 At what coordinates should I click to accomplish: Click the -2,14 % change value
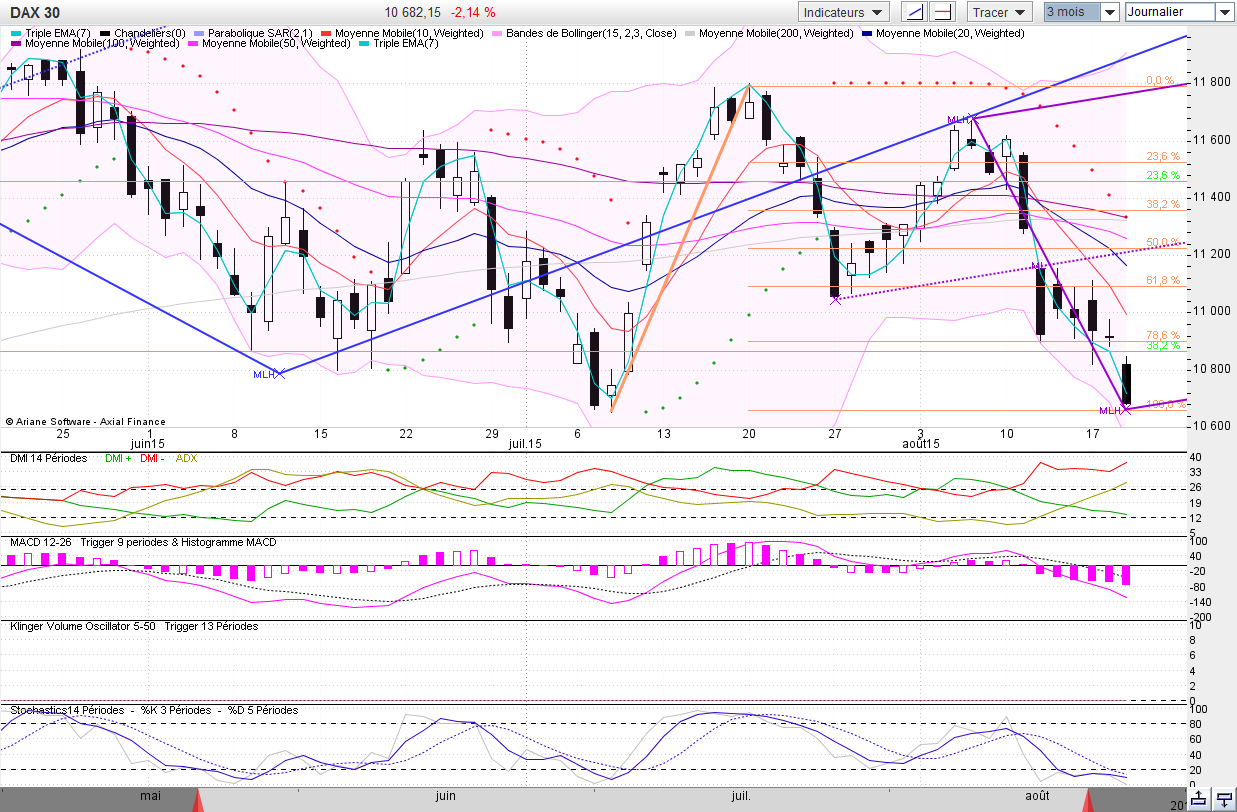[x=473, y=12]
